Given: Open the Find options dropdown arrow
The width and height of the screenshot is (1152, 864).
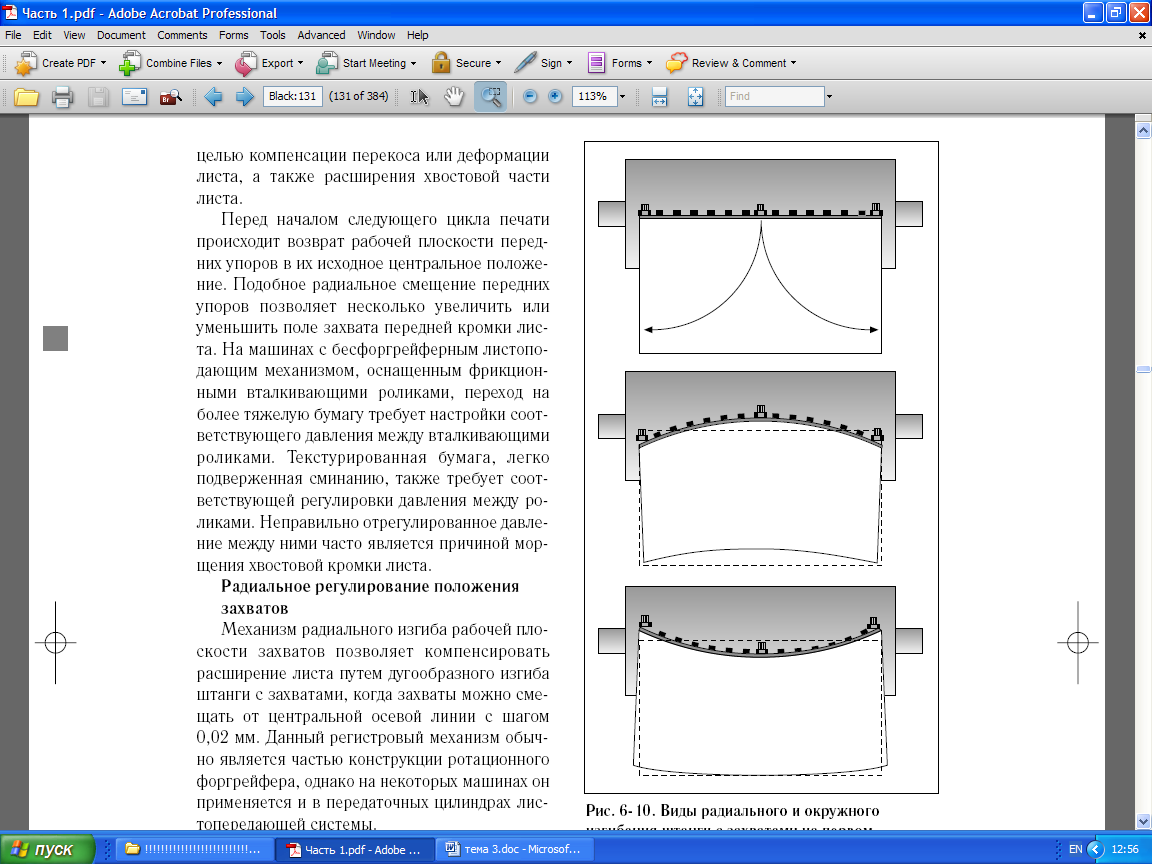Looking at the screenshot, I should coord(829,96).
